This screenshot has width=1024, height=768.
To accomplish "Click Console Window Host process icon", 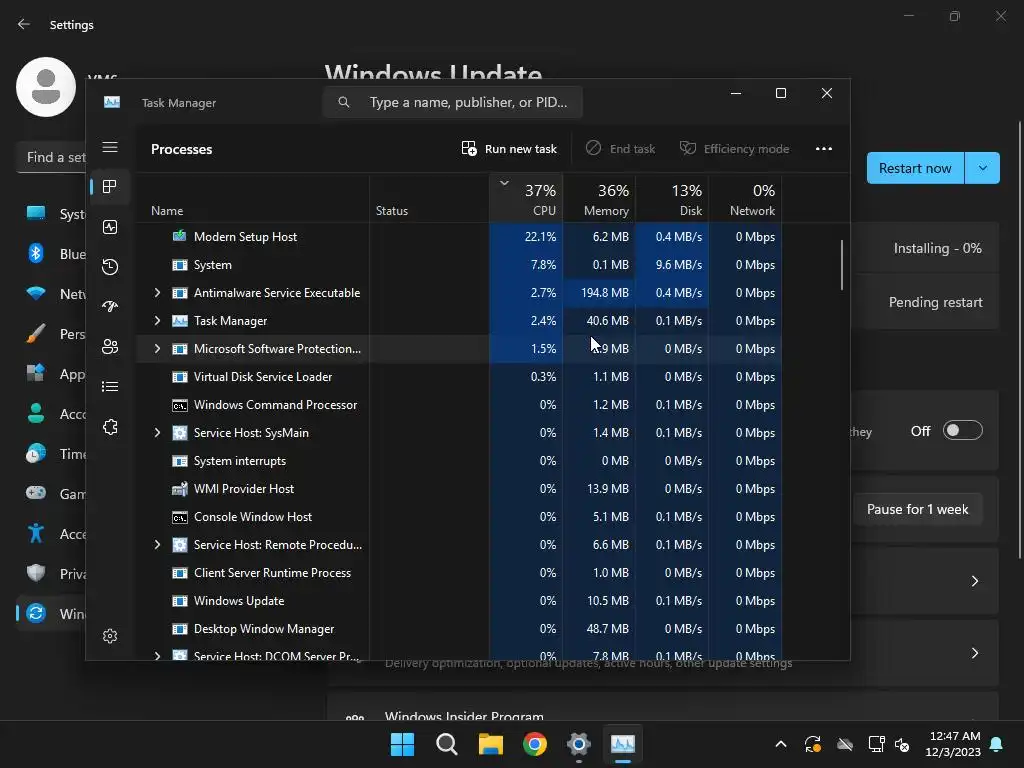I will point(180,517).
